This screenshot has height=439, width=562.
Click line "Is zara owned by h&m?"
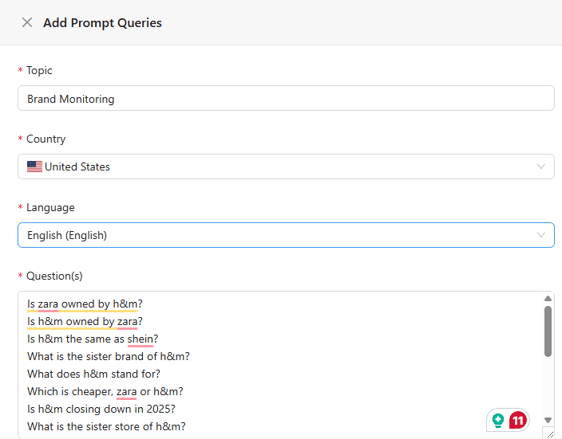click(x=85, y=304)
